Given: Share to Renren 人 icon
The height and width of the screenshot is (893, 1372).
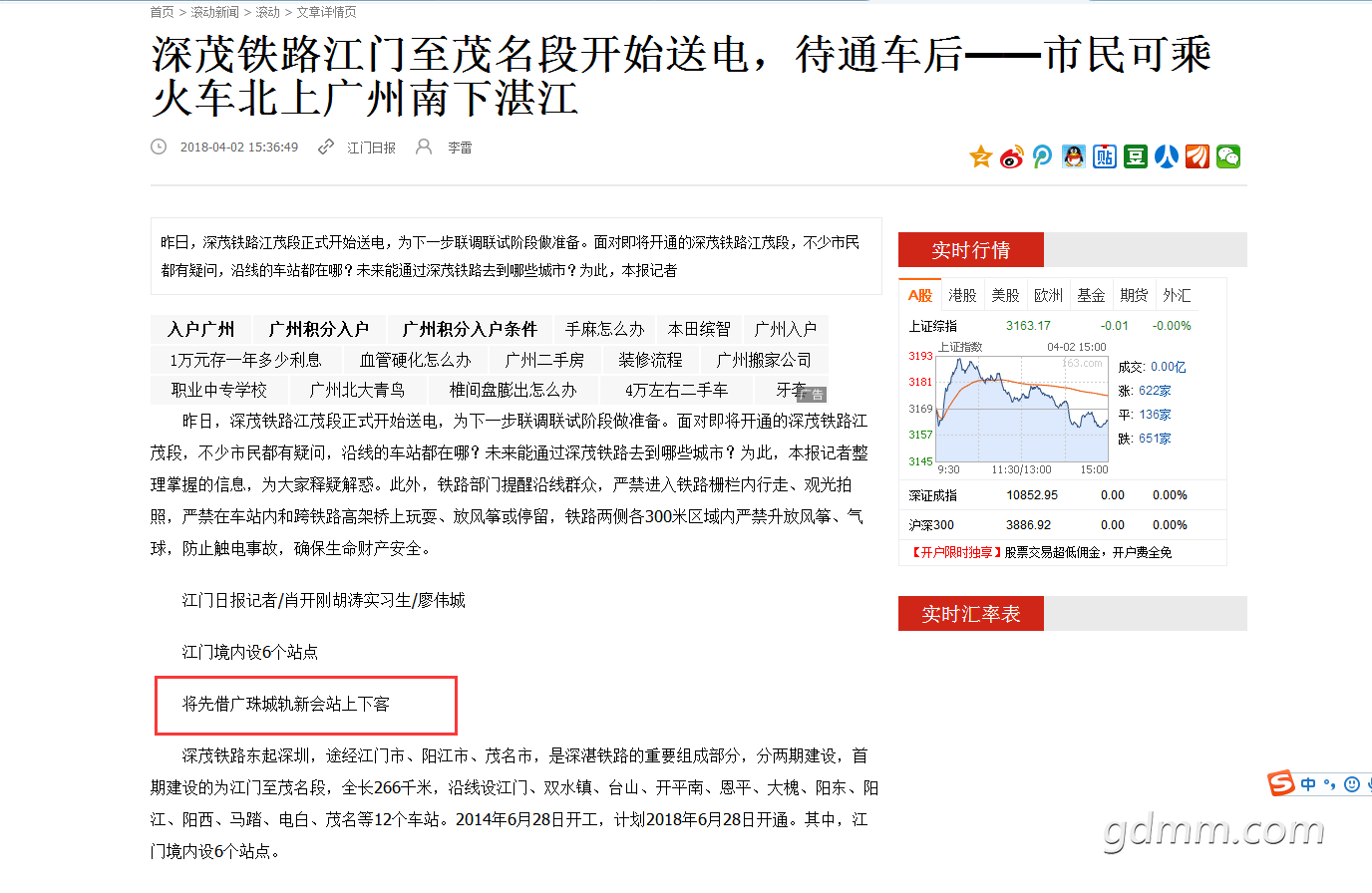Looking at the screenshot, I should tap(1166, 156).
